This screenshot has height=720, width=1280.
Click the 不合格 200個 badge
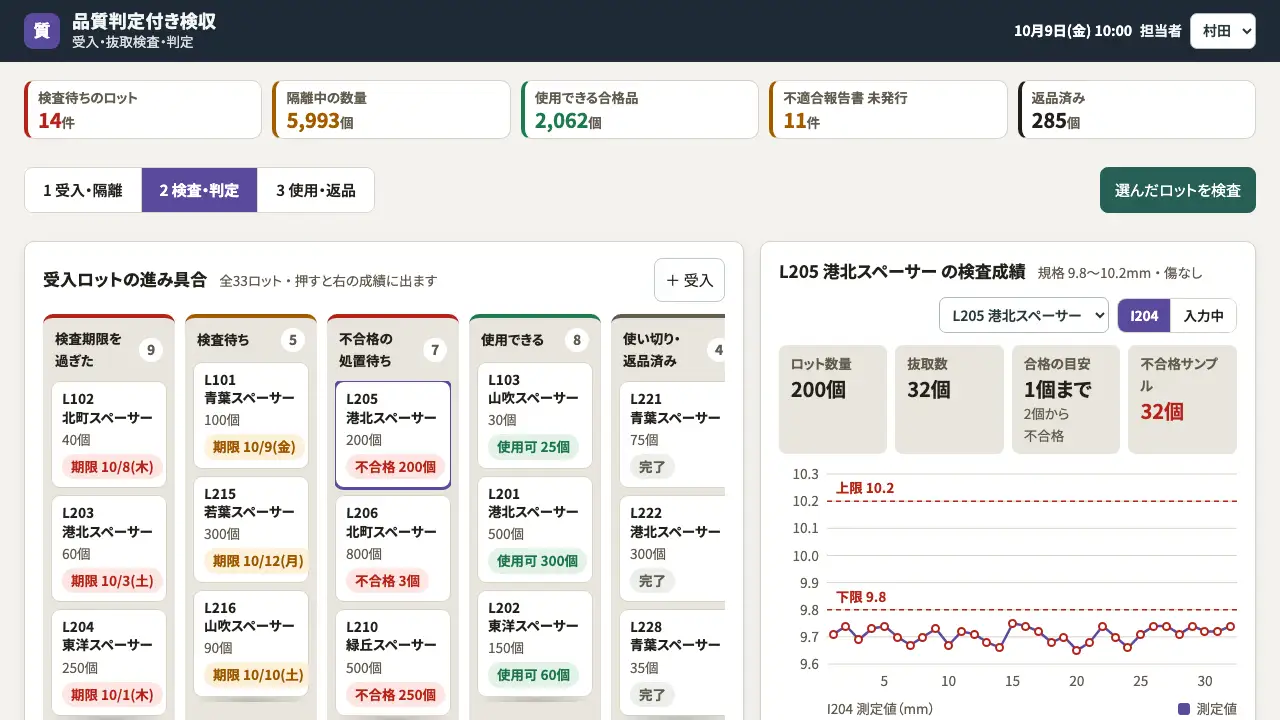click(x=396, y=466)
